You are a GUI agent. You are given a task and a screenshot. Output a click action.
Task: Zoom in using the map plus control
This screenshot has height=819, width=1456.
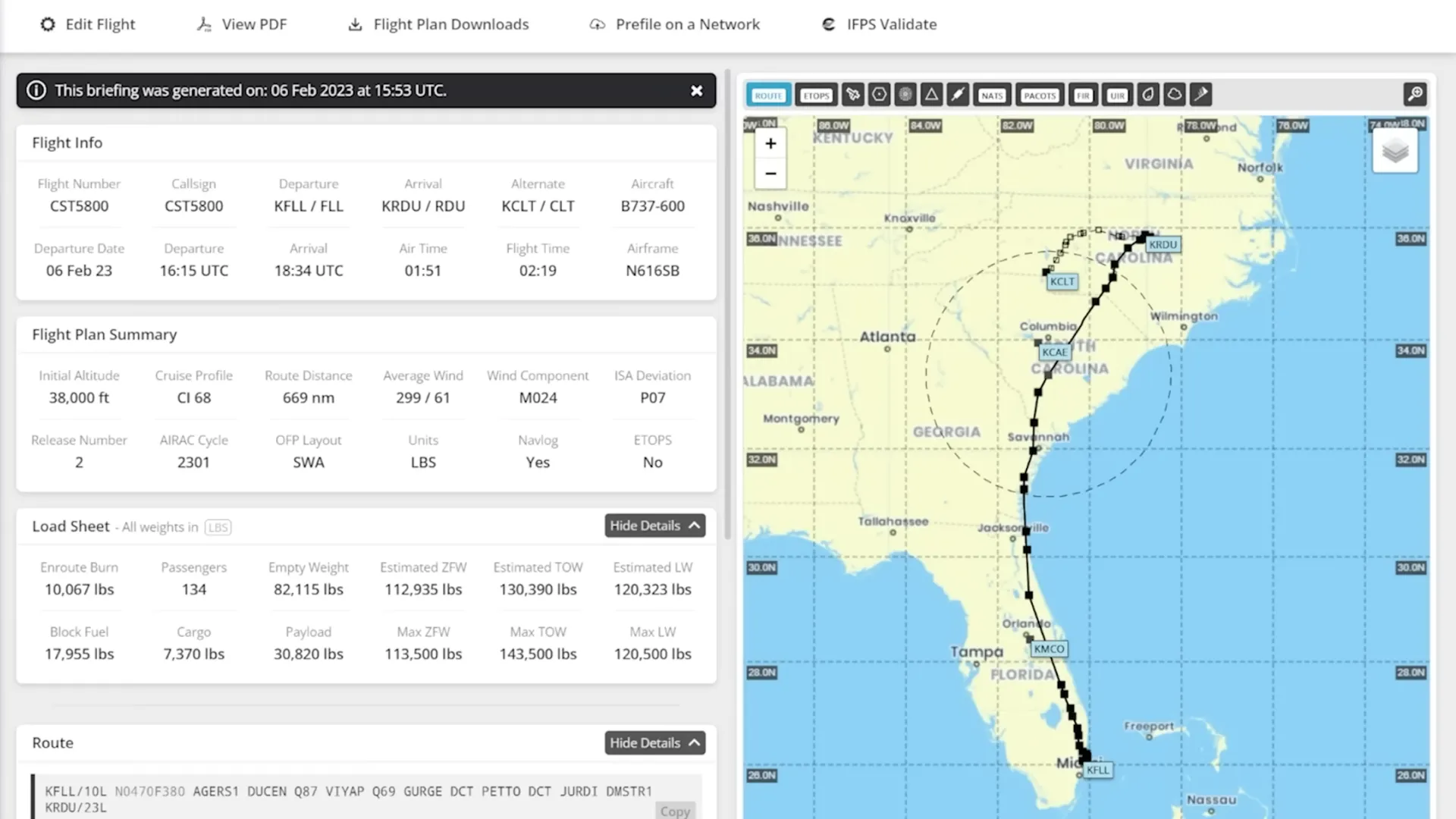[x=770, y=143]
